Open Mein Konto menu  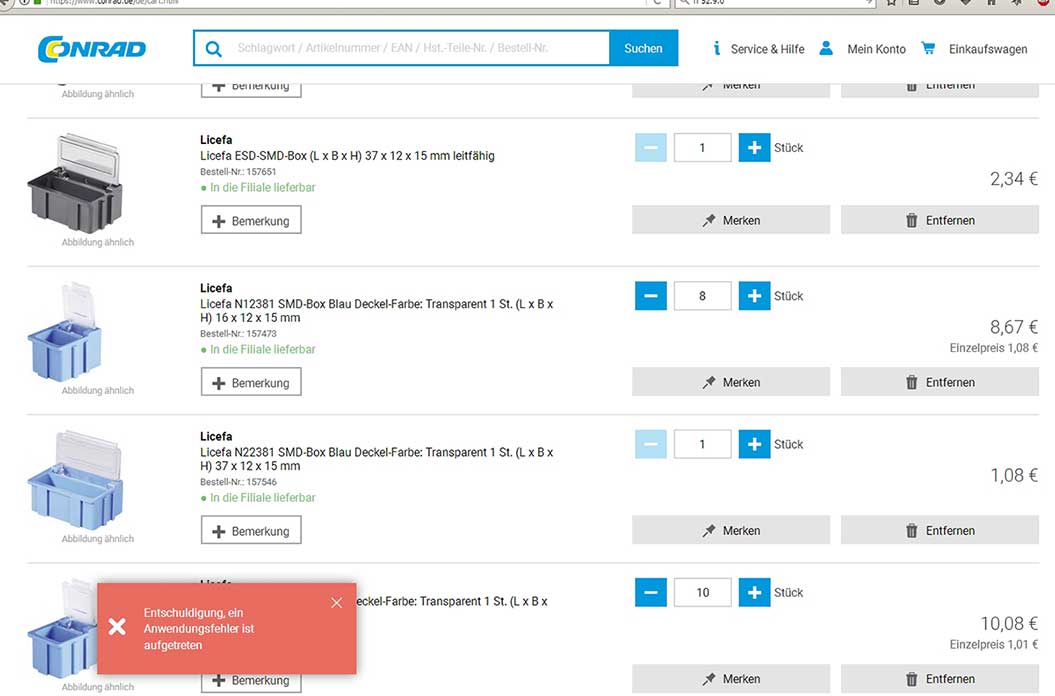(x=876, y=49)
